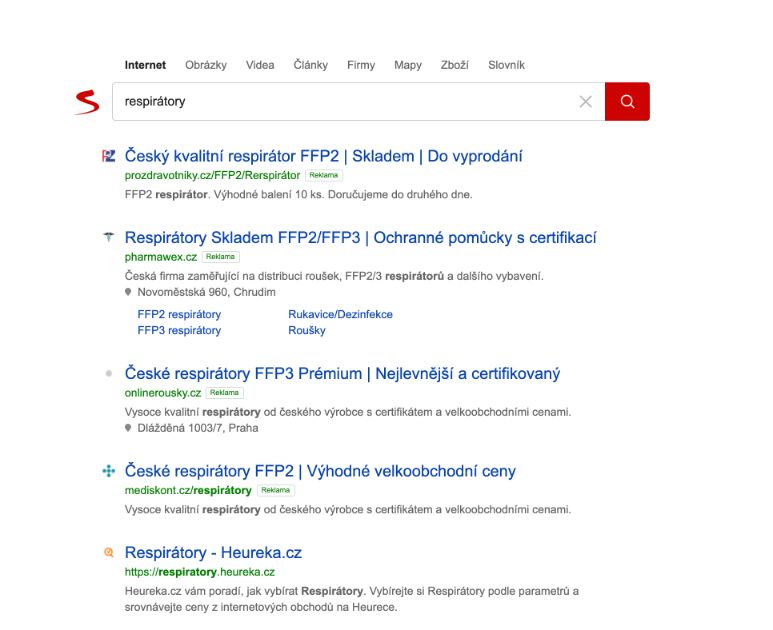The height and width of the screenshot is (630, 773).
Task: Select the Zboží tab
Action: [x=455, y=65]
